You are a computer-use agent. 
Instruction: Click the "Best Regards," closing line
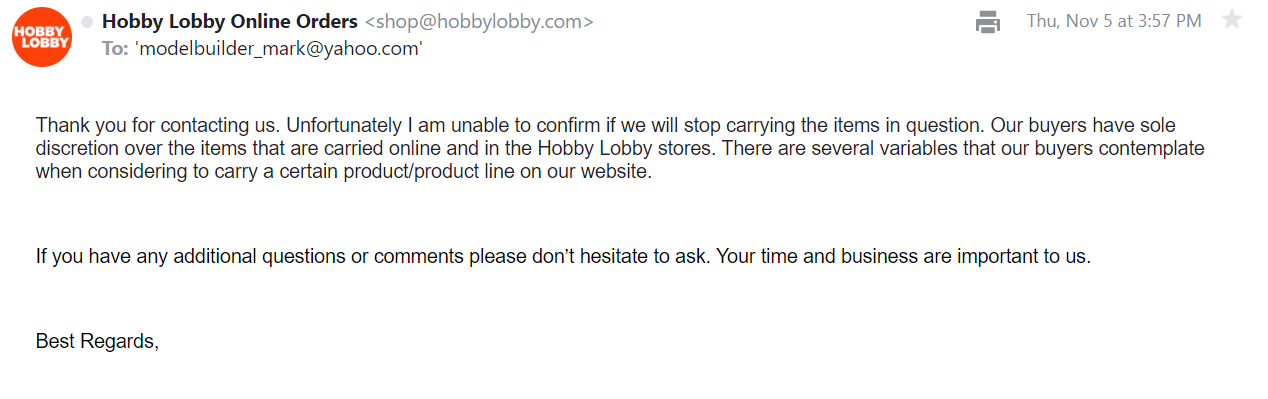coord(98,341)
